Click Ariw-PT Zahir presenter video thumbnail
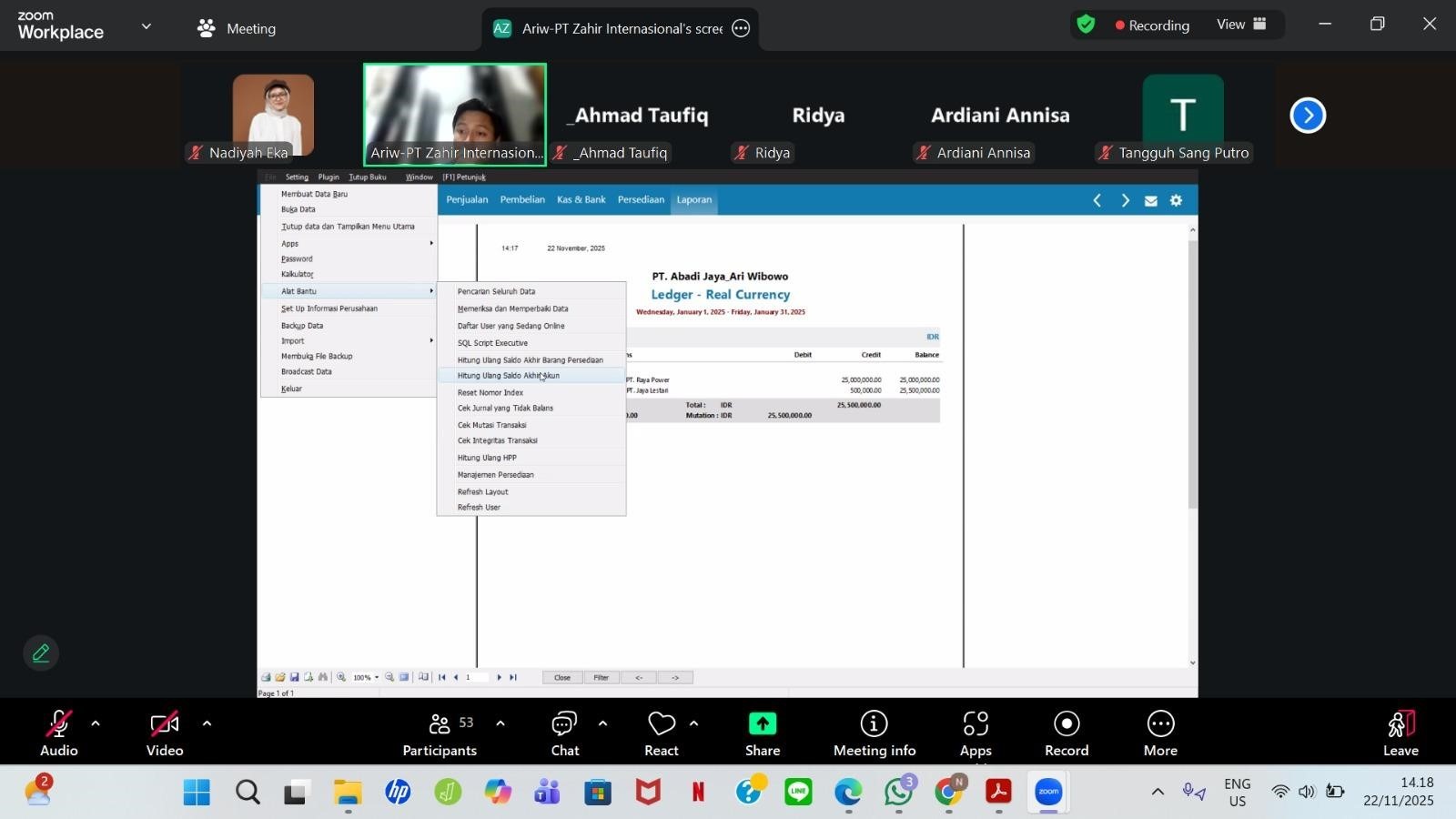This screenshot has width=1456, height=819. click(455, 114)
